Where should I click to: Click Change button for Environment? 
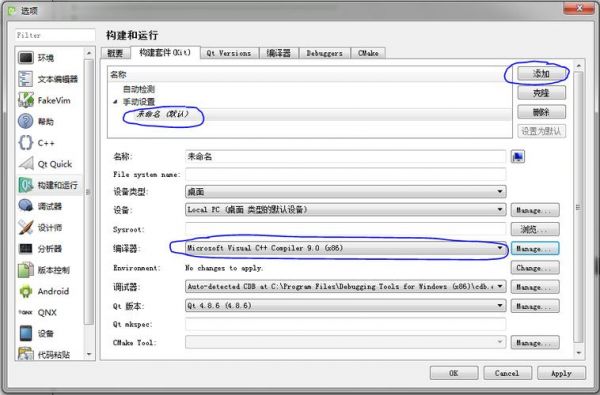coord(535,268)
